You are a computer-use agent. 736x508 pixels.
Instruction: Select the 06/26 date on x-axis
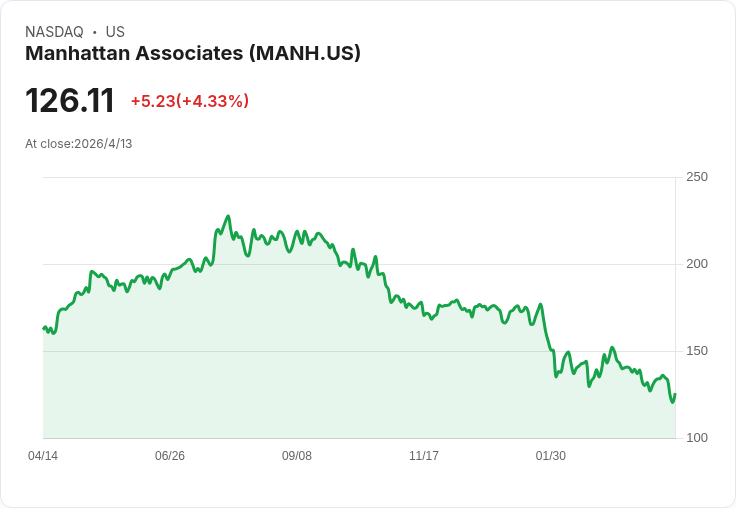(x=170, y=456)
